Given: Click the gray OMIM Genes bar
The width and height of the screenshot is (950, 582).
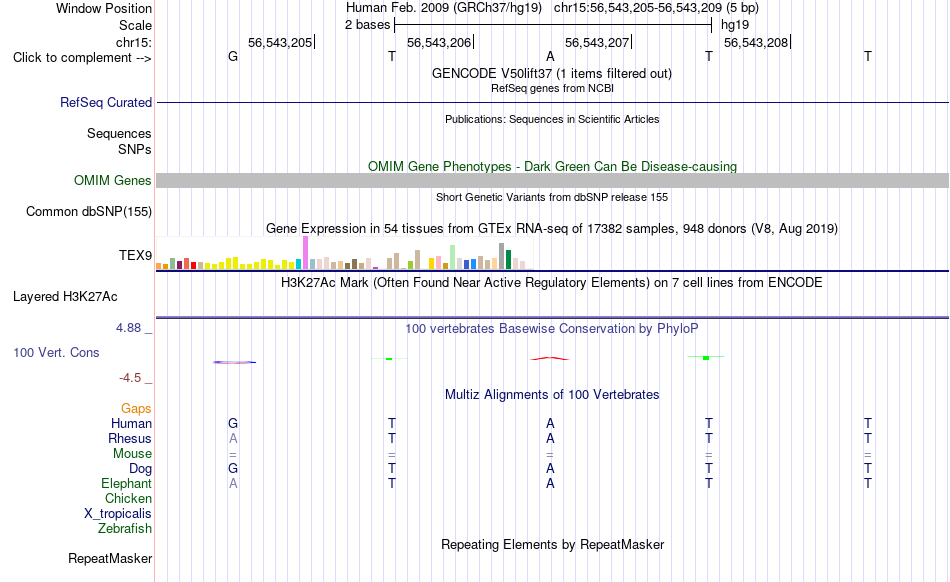Looking at the screenshot, I should point(552,180).
